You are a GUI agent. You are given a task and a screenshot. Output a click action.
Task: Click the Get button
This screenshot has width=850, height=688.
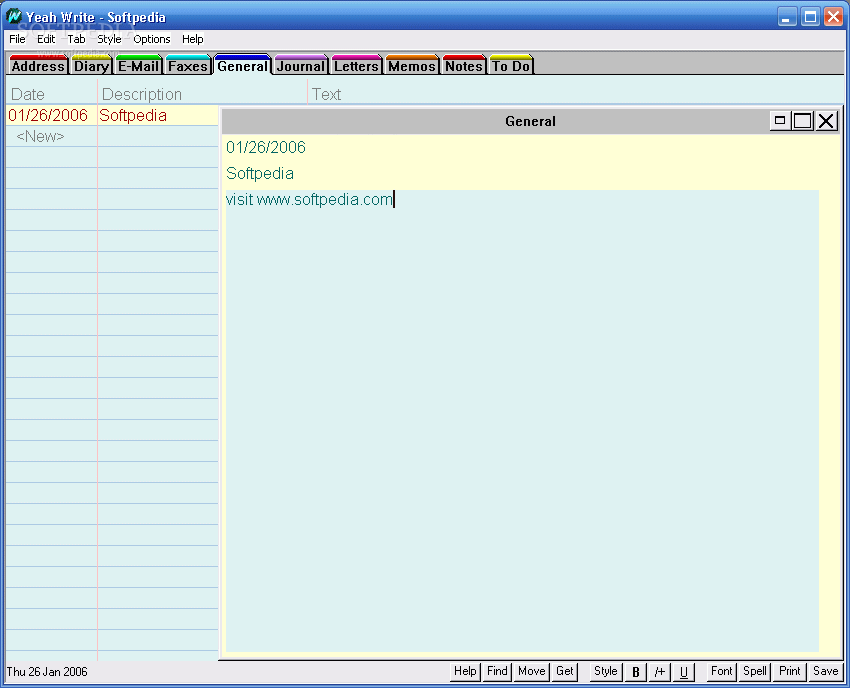[565, 672]
